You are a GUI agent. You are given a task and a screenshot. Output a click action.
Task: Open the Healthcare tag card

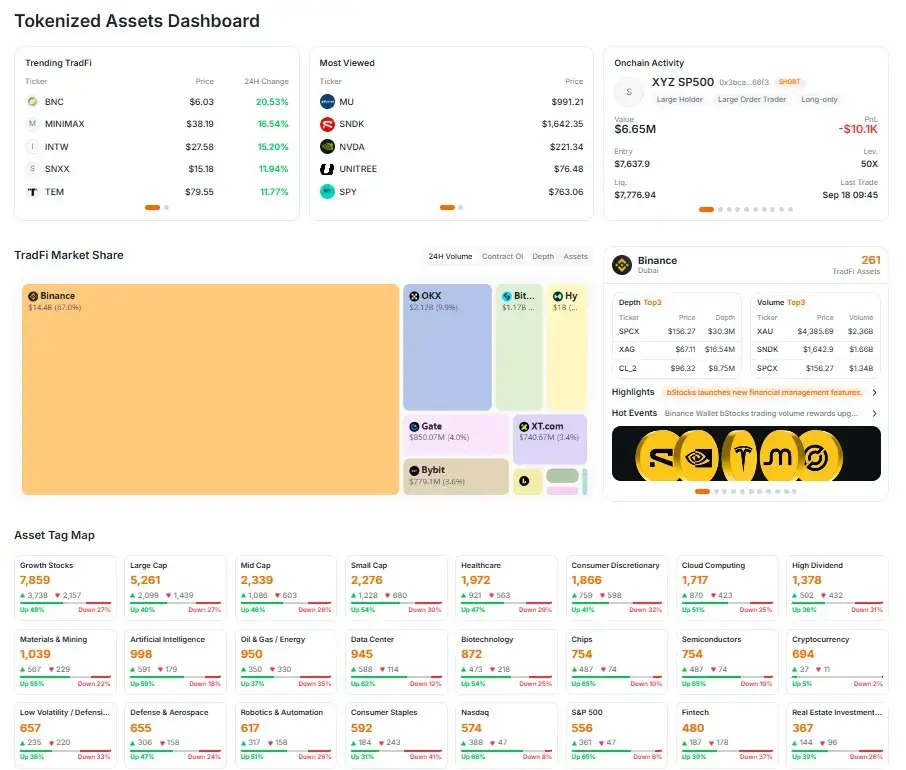[x=506, y=588]
